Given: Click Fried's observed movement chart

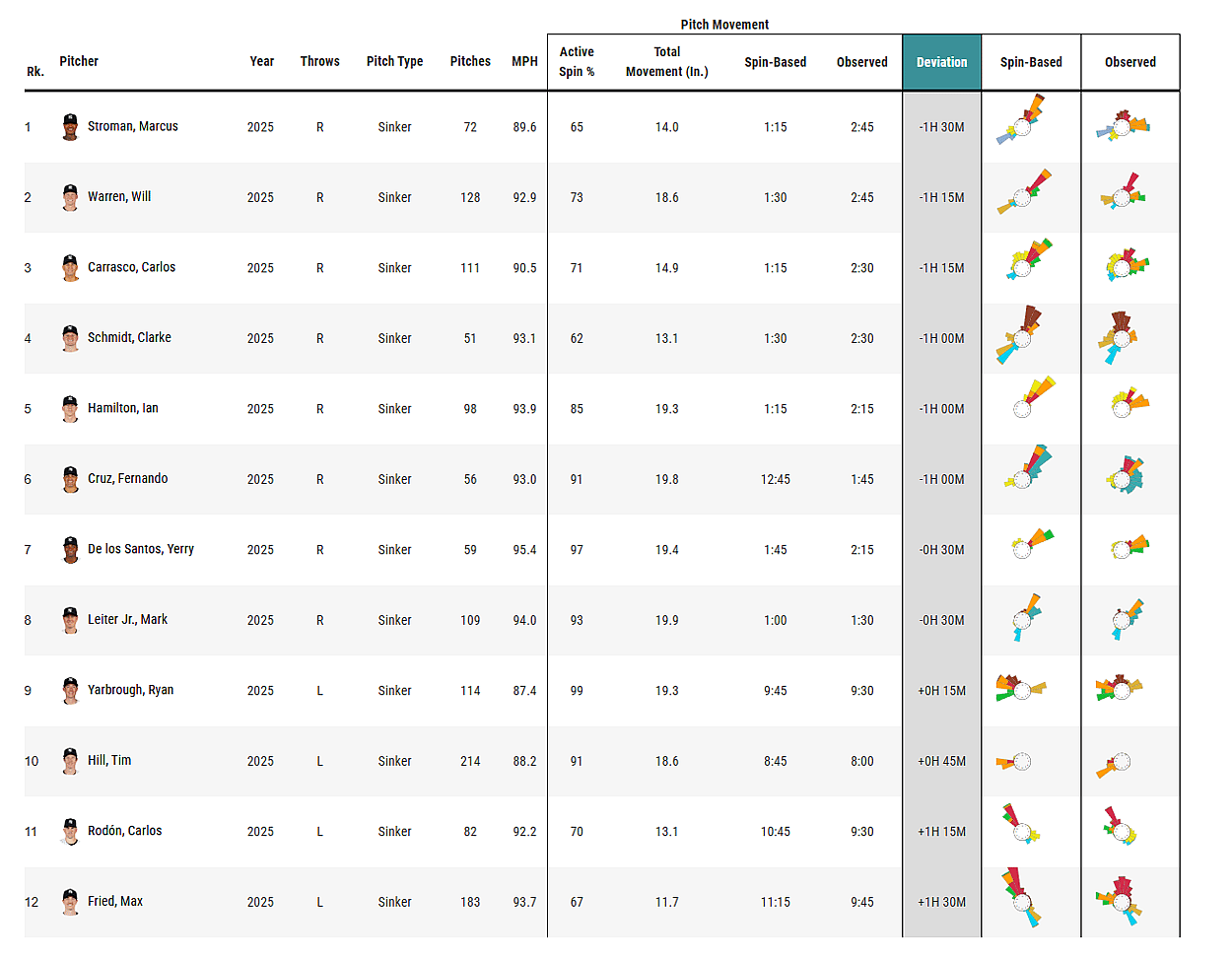Looking at the screenshot, I should click(1121, 900).
